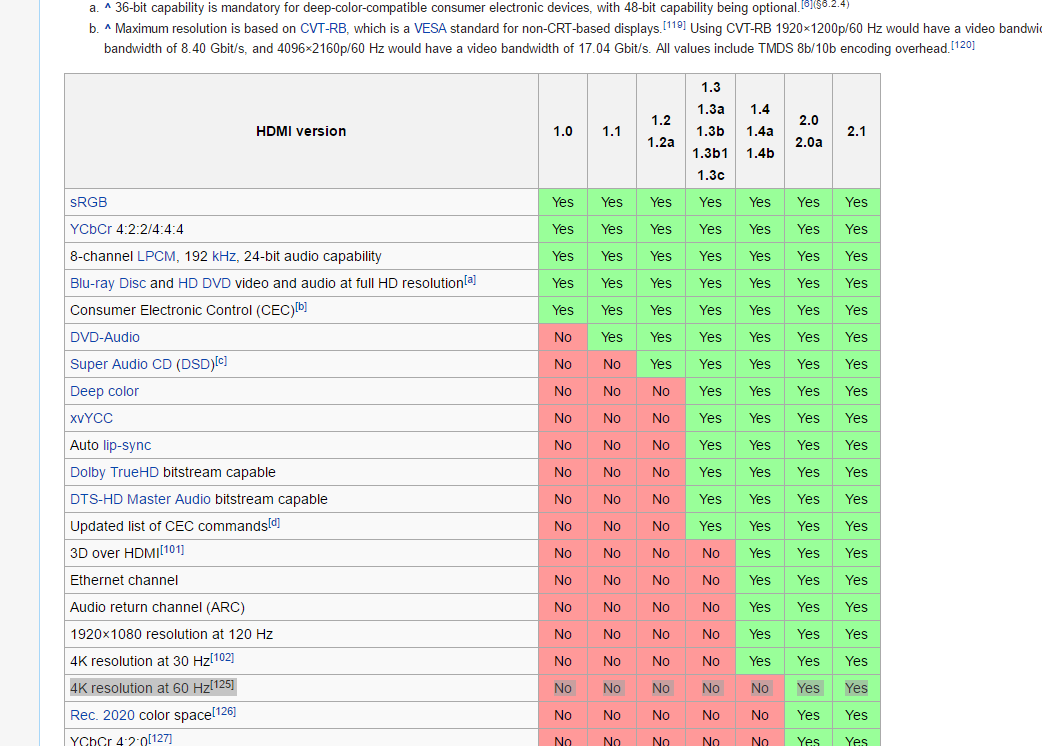
Task: Select the 1.0 version column header
Action: click(x=563, y=132)
